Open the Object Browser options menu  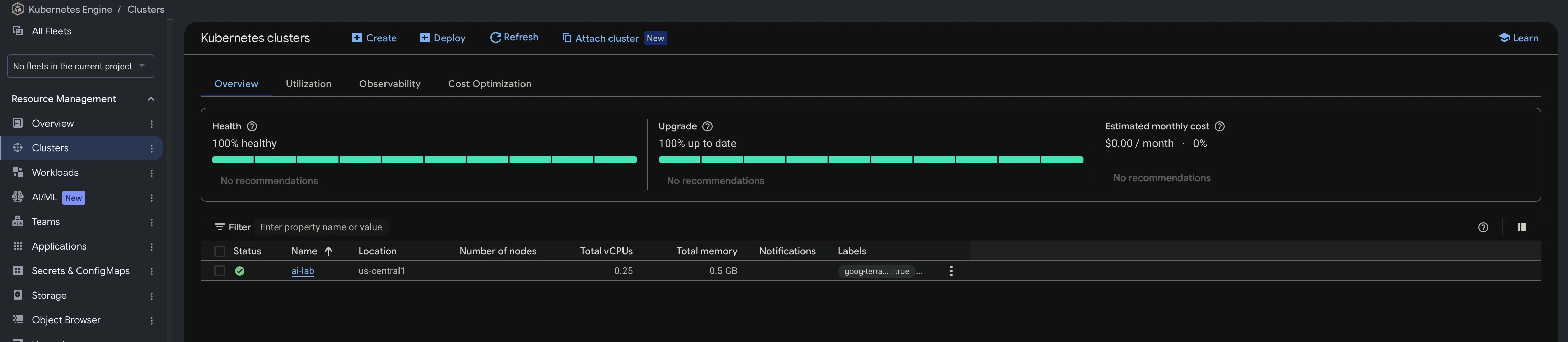click(x=152, y=320)
